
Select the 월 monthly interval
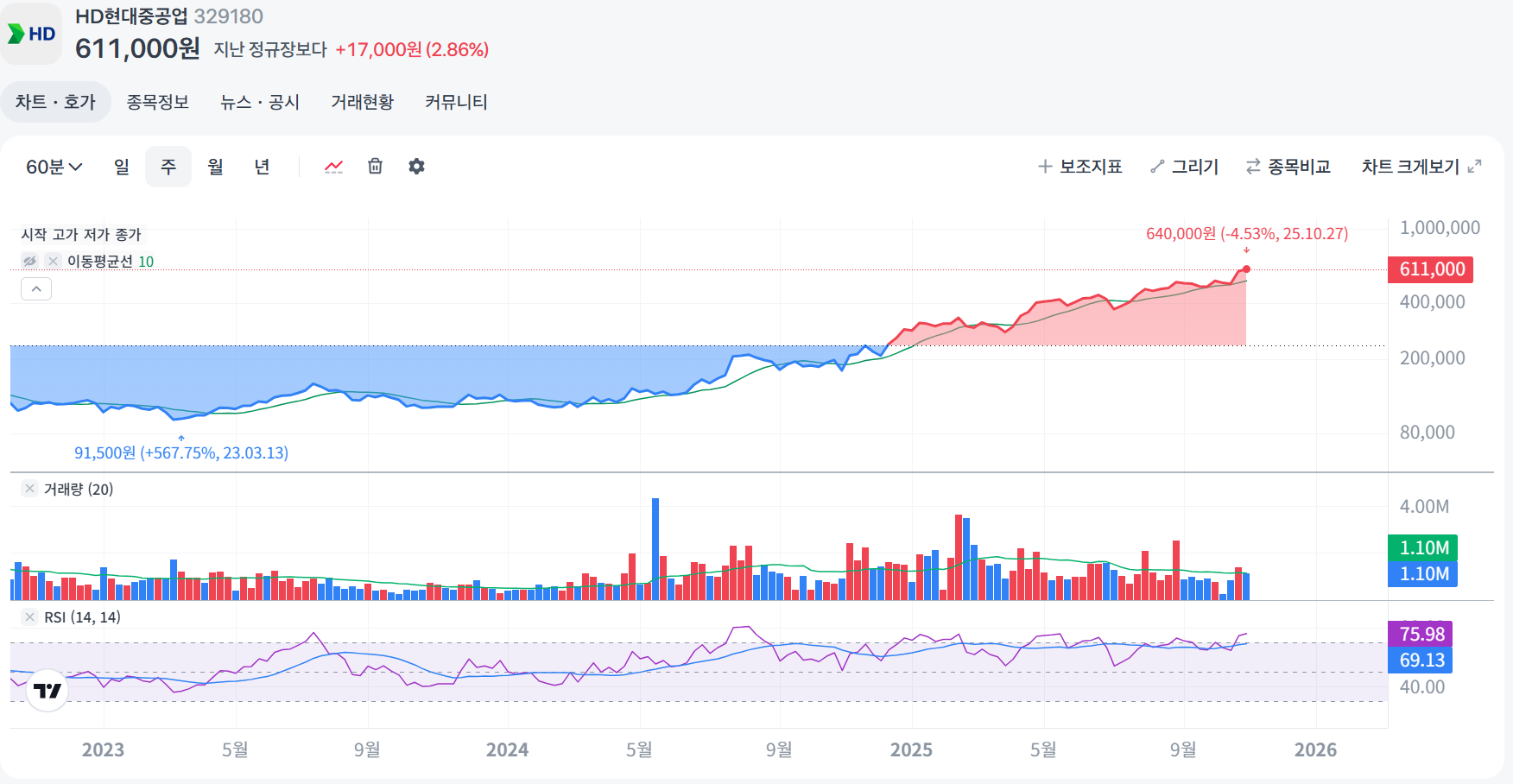pos(215,167)
